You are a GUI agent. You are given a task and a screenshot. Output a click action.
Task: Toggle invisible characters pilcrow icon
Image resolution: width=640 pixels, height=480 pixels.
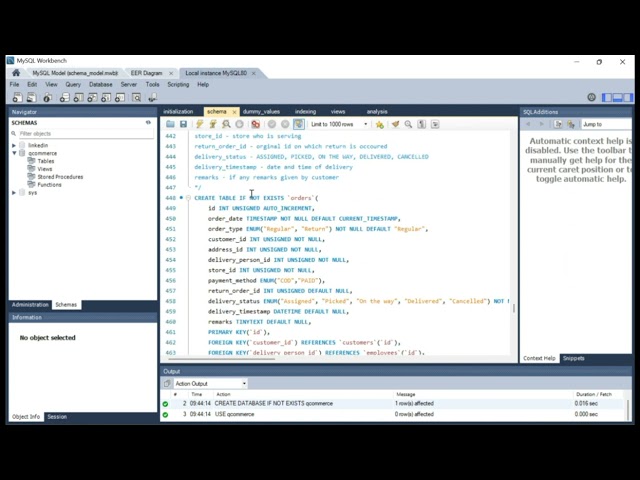[422, 124]
